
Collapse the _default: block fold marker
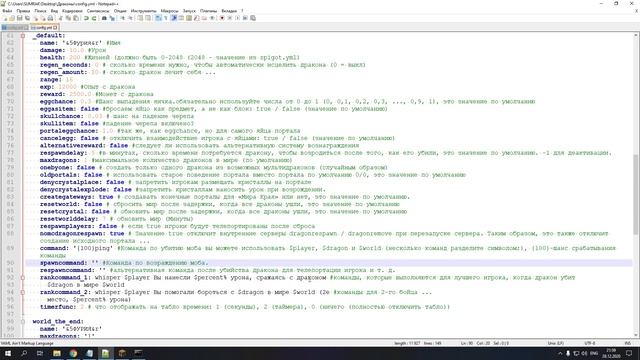click(23, 36)
